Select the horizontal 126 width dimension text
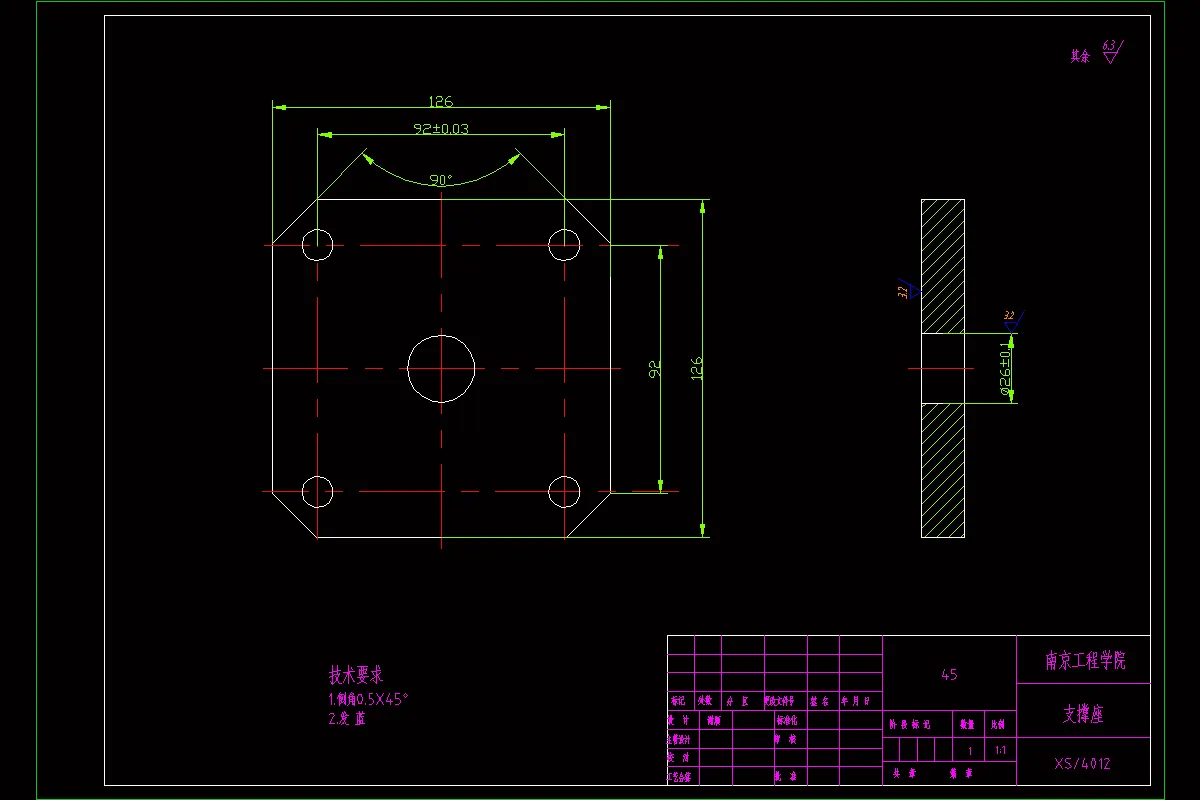This screenshot has height=800, width=1200. [x=441, y=101]
